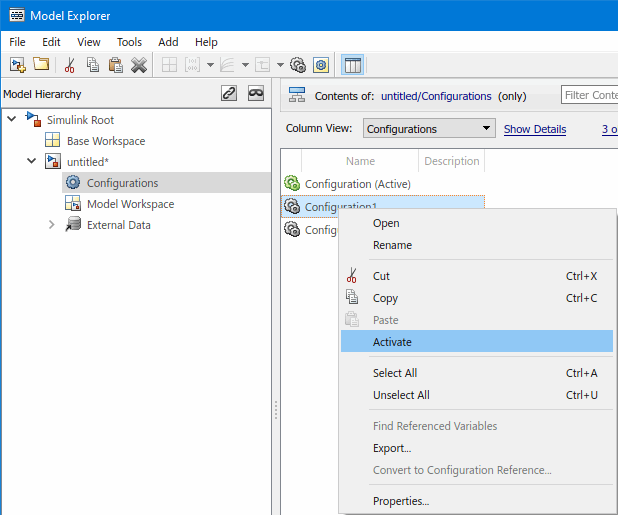
Task: Click the Cut scissors icon in toolbar
Action: tap(69, 65)
